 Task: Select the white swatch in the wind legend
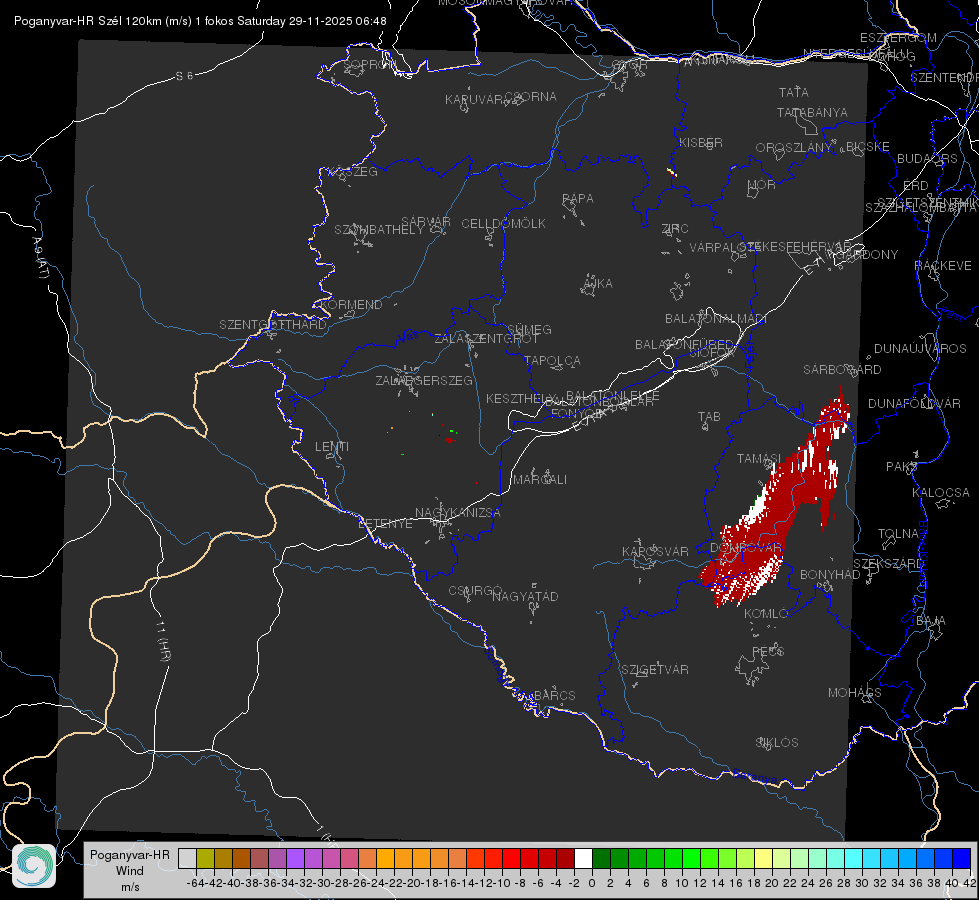[583, 859]
